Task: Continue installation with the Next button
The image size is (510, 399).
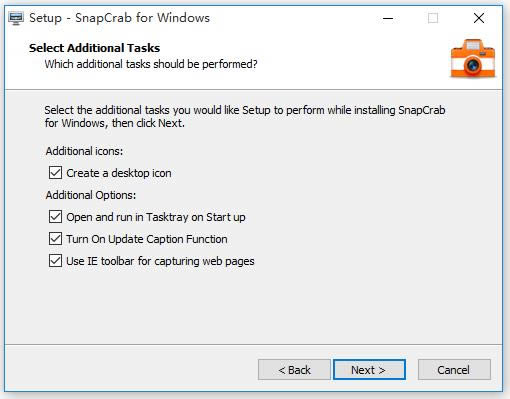Action: (x=369, y=370)
